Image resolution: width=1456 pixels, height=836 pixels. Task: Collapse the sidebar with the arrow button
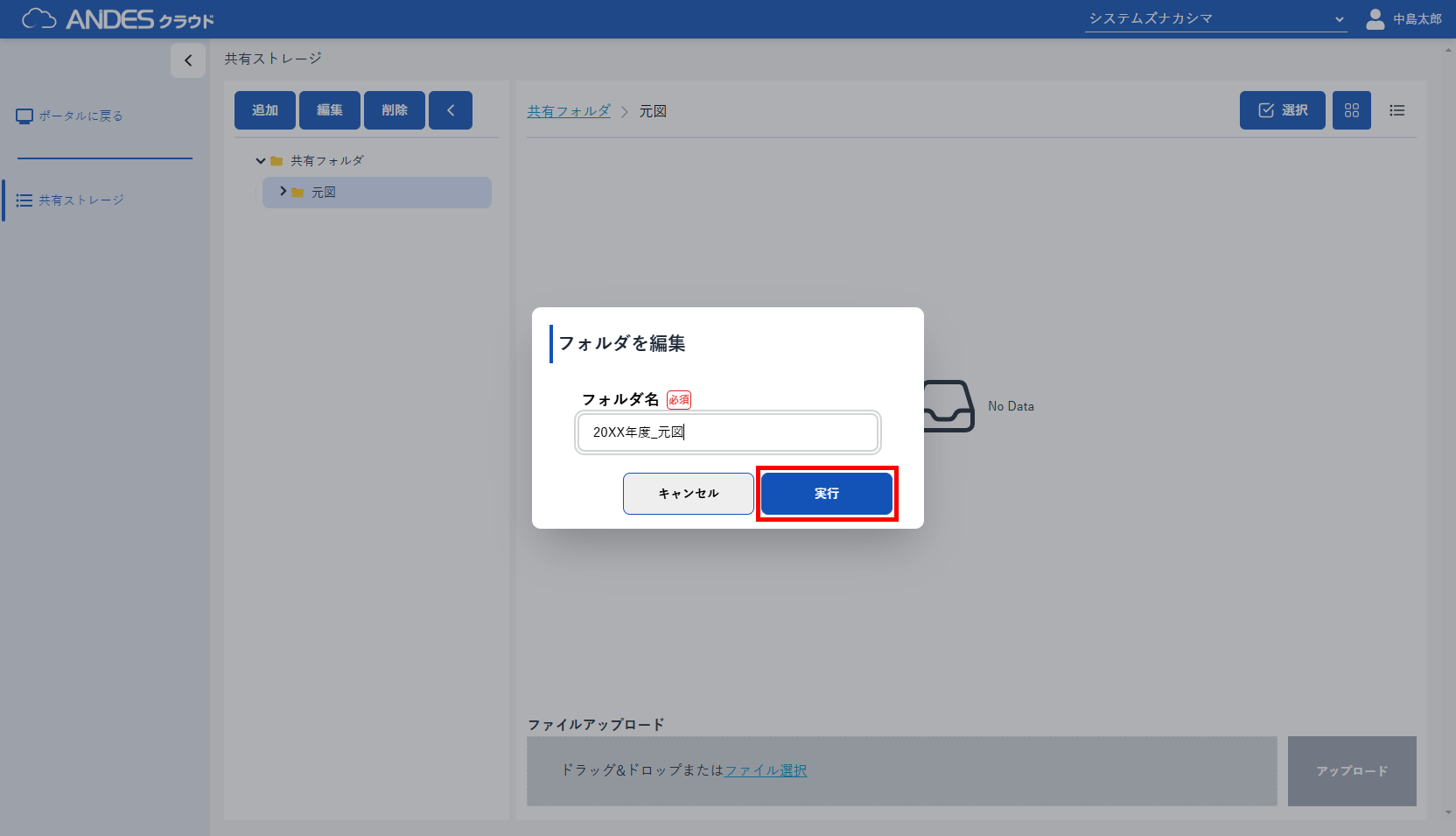188,60
